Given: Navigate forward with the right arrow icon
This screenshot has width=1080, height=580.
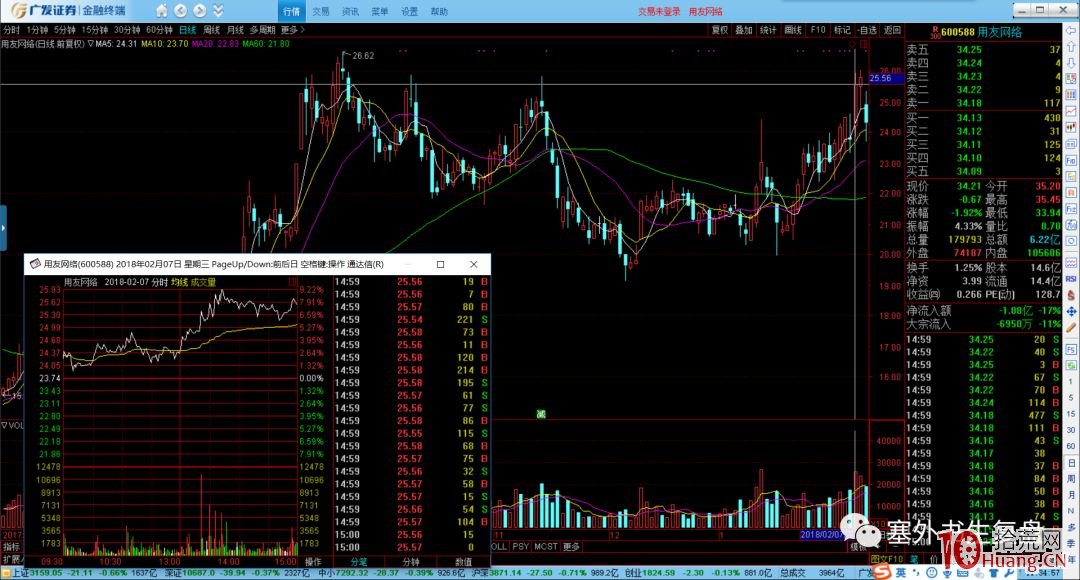Looking at the screenshot, I should (200, 10).
